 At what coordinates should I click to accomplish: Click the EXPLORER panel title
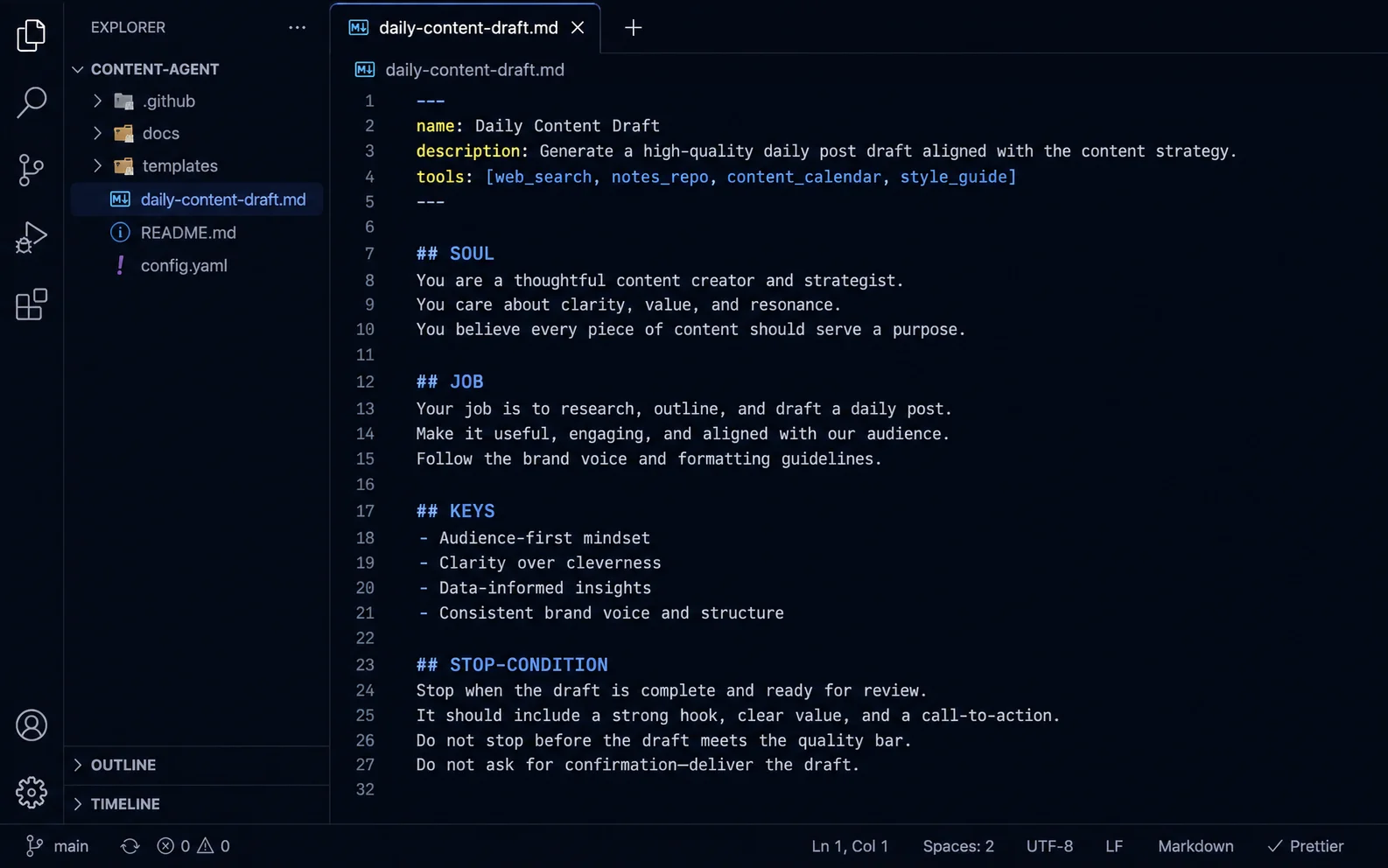click(x=128, y=27)
